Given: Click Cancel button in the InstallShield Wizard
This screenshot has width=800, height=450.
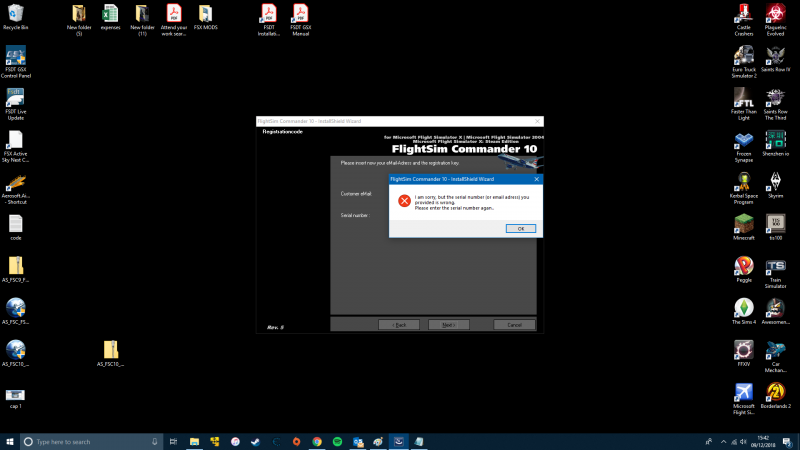Looking at the screenshot, I should pos(514,325).
